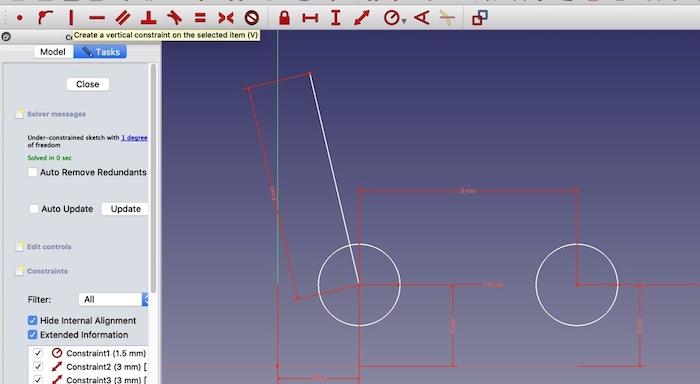
Task: Select the horizontal distance constraint tool
Action: 310,18
